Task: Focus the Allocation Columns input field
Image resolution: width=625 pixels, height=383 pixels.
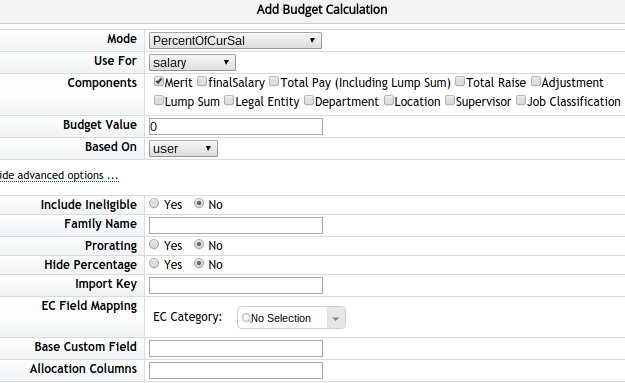Action: (236, 370)
